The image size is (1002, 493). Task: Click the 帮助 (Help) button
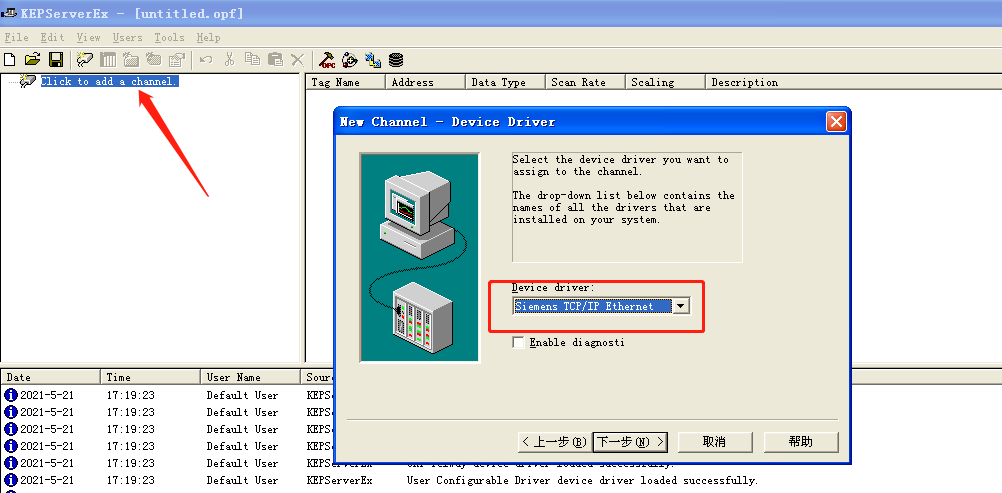click(801, 441)
